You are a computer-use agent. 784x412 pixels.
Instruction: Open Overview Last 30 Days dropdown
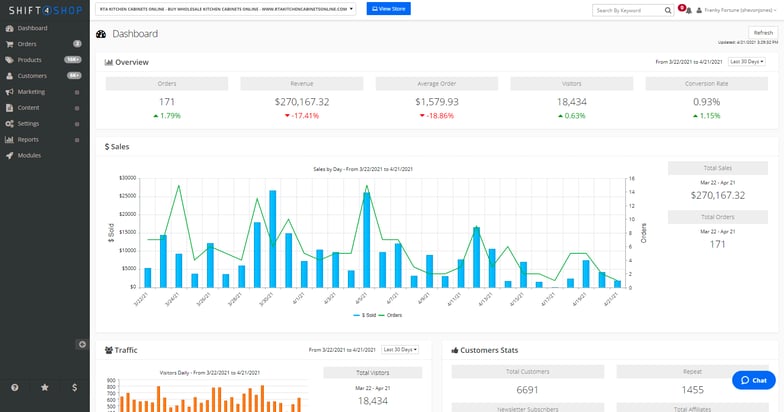click(x=746, y=62)
